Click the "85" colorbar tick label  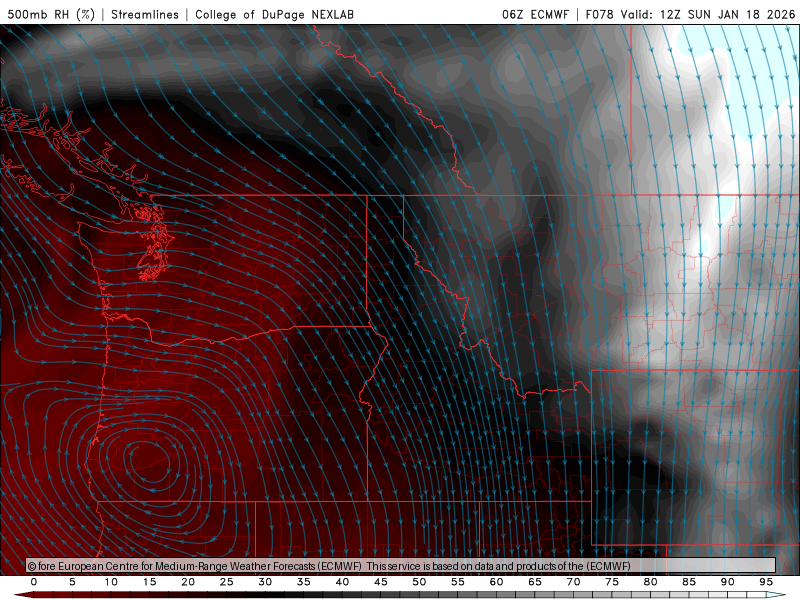pyautogui.click(x=689, y=582)
